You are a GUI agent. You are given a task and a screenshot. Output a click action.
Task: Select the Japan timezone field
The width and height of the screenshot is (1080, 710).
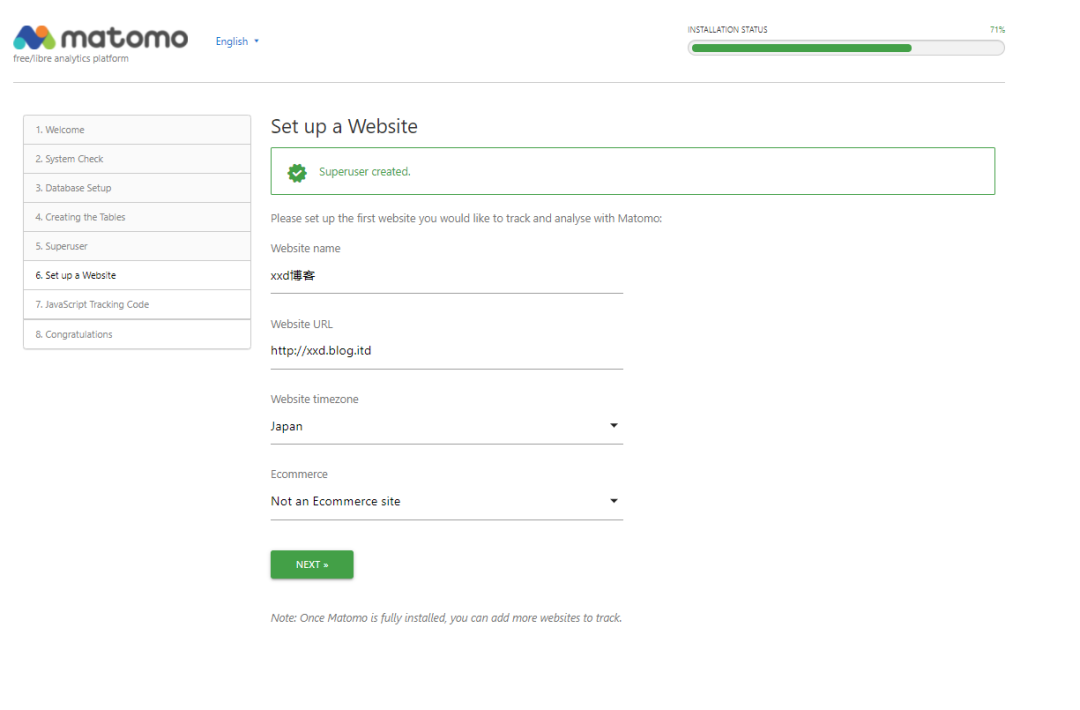point(446,426)
